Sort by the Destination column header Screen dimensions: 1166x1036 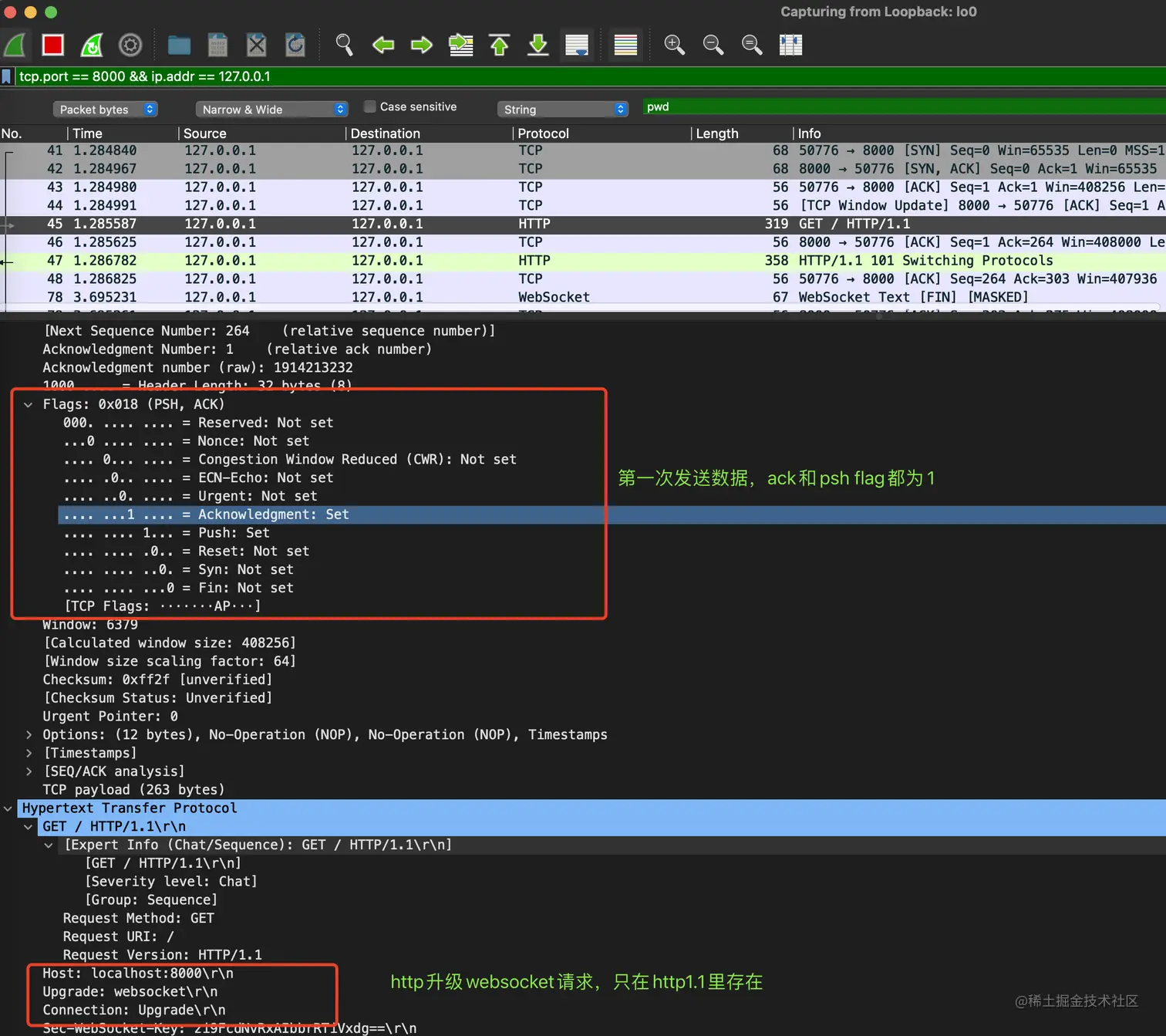430,133
